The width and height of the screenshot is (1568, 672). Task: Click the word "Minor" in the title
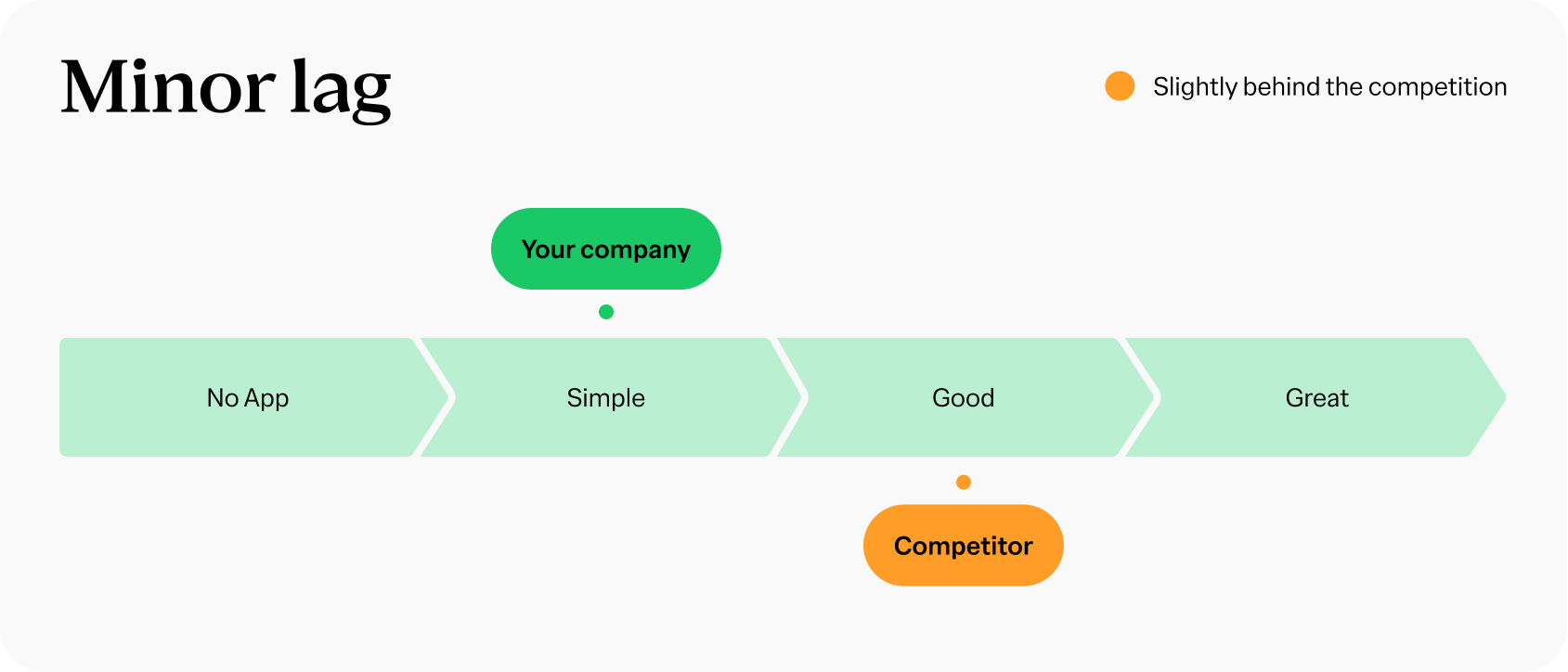point(168,87)
